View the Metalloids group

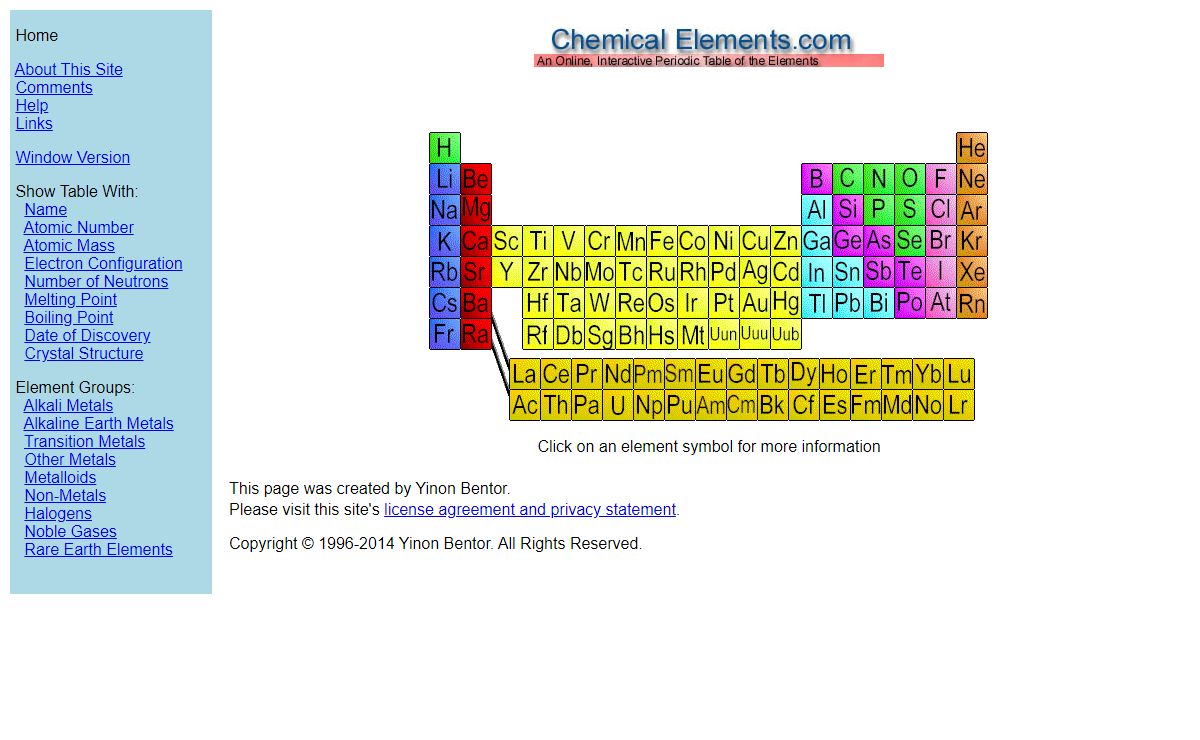pyautogui.click(x=61, y=478)
